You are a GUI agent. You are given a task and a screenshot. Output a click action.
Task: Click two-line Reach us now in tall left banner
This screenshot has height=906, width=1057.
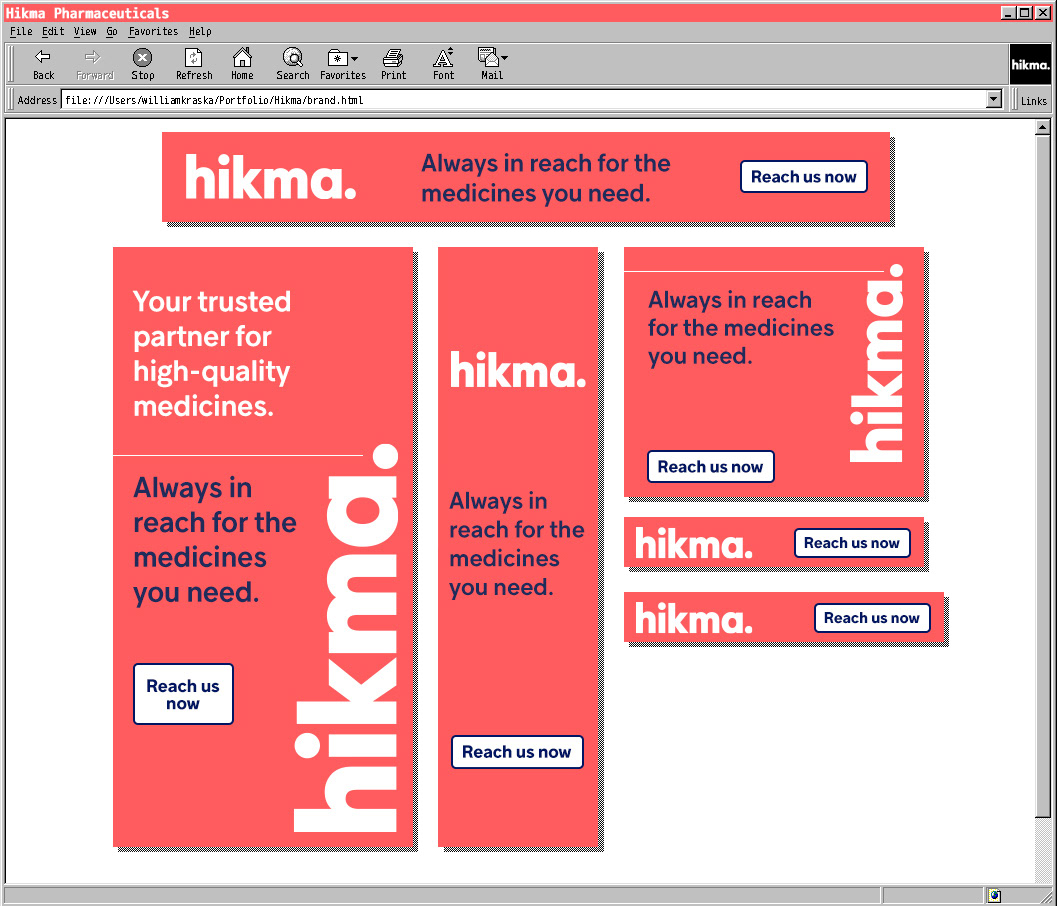coord(183,694)
